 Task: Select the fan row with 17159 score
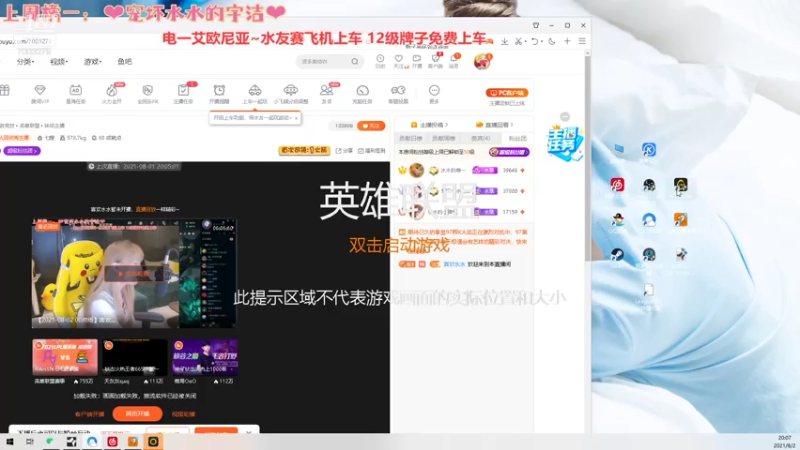[x=462, y=211]
